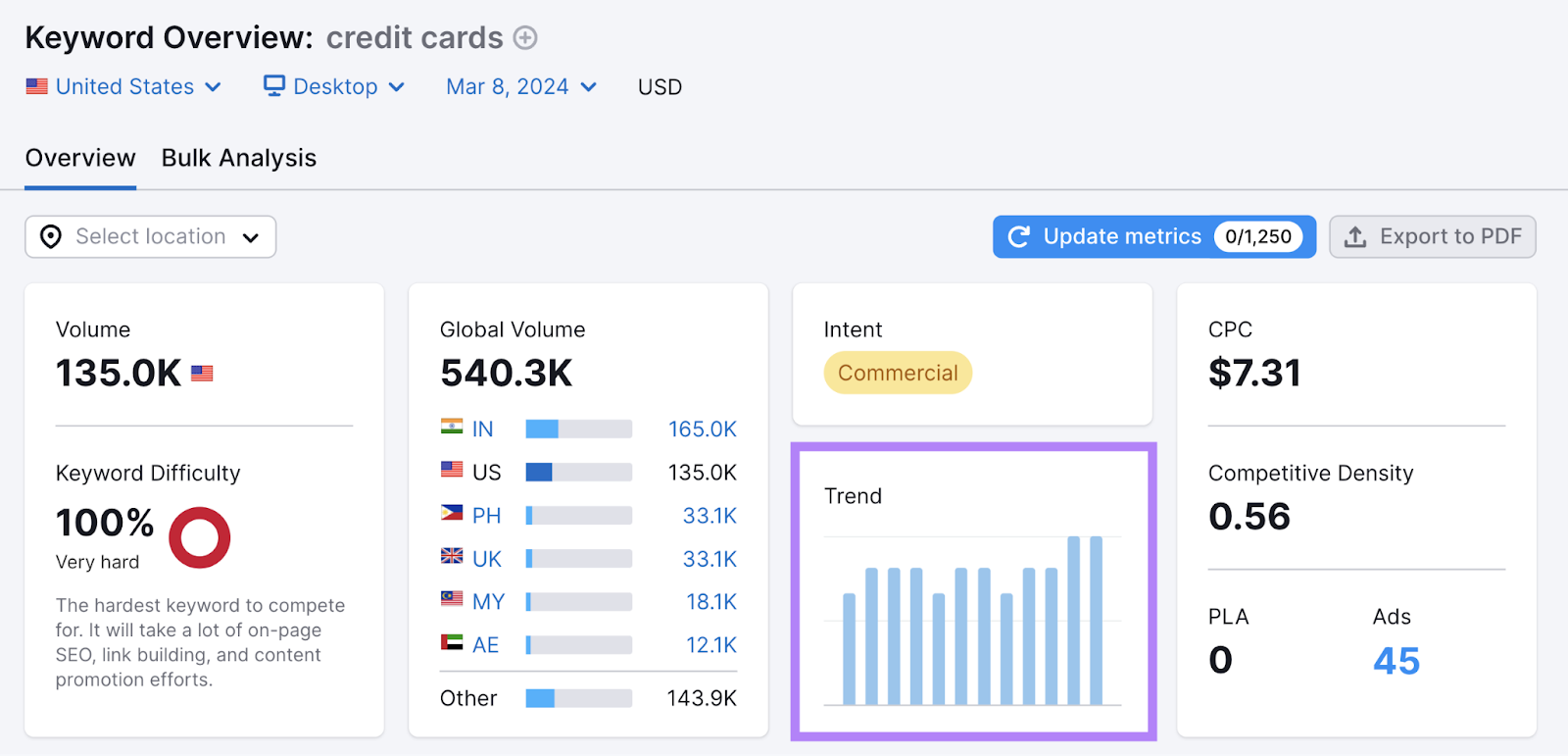Click the USD currency label

(660, 87)
